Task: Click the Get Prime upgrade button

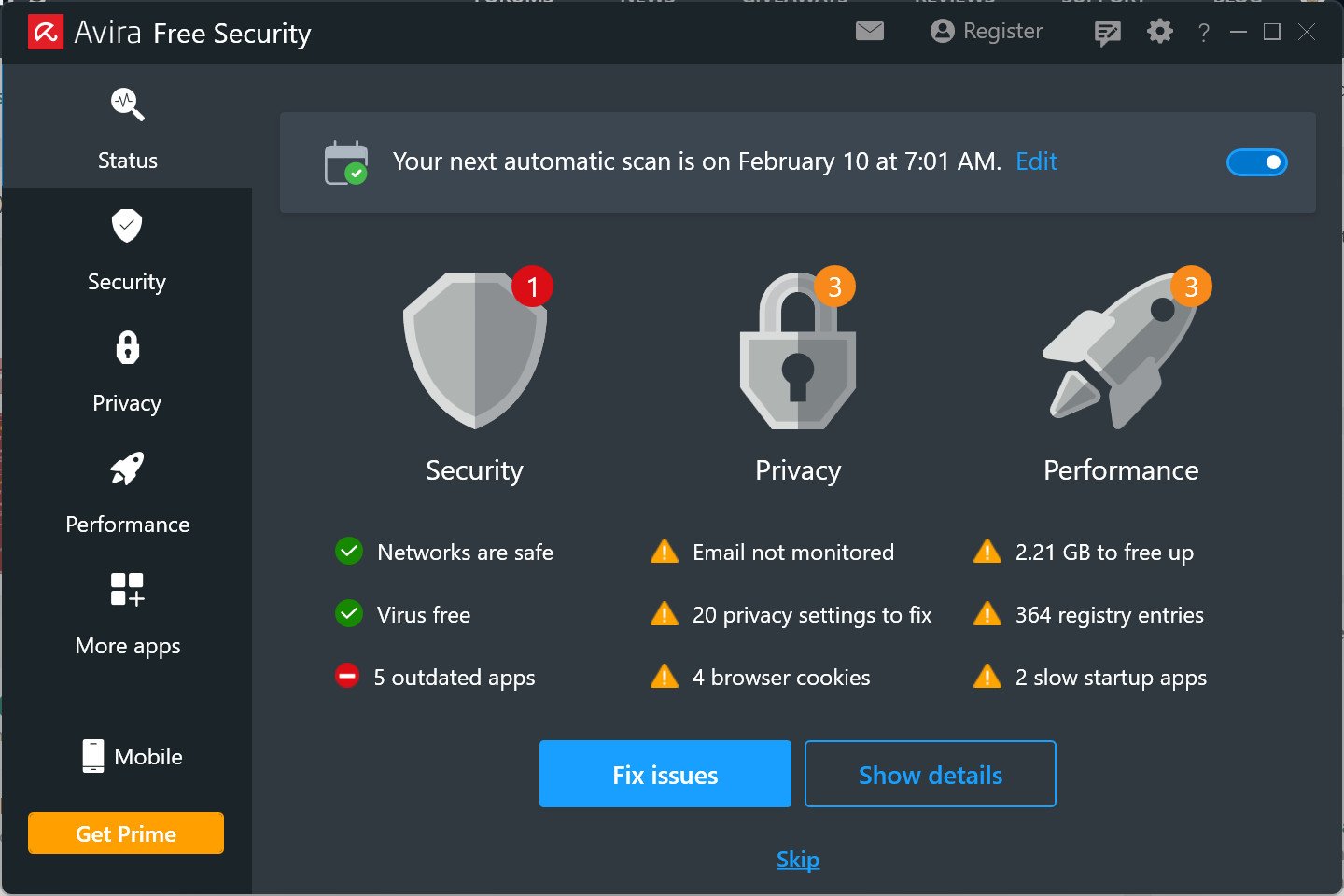Action: 126,833
